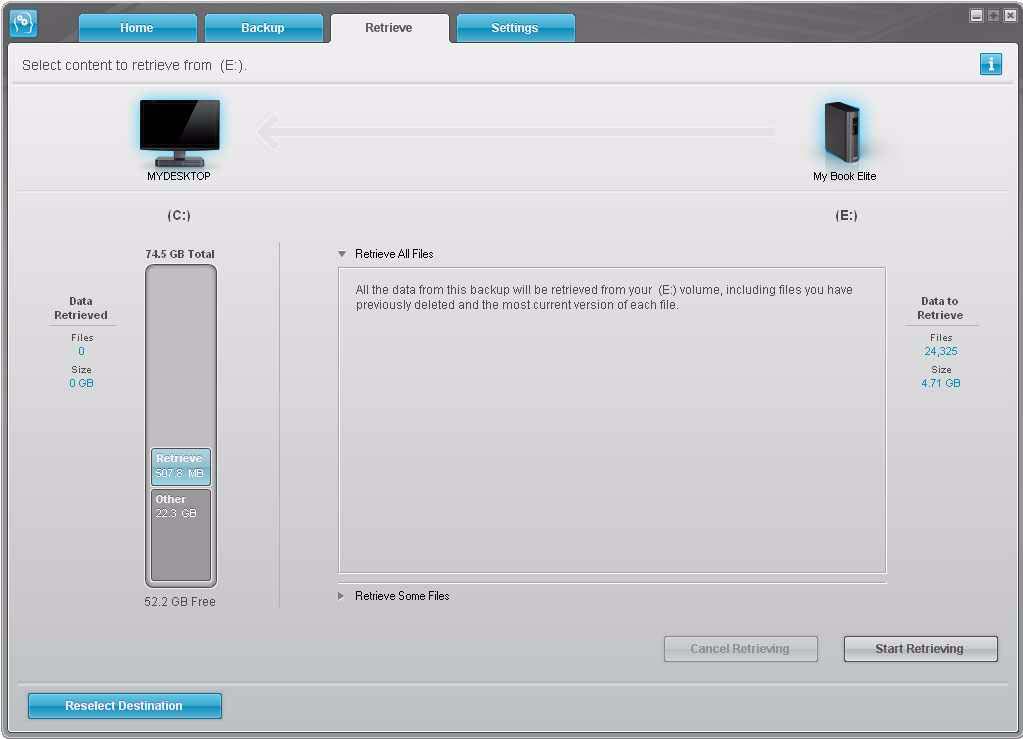
Task: Open the Retrieve tab
Action: pos(389,27)
